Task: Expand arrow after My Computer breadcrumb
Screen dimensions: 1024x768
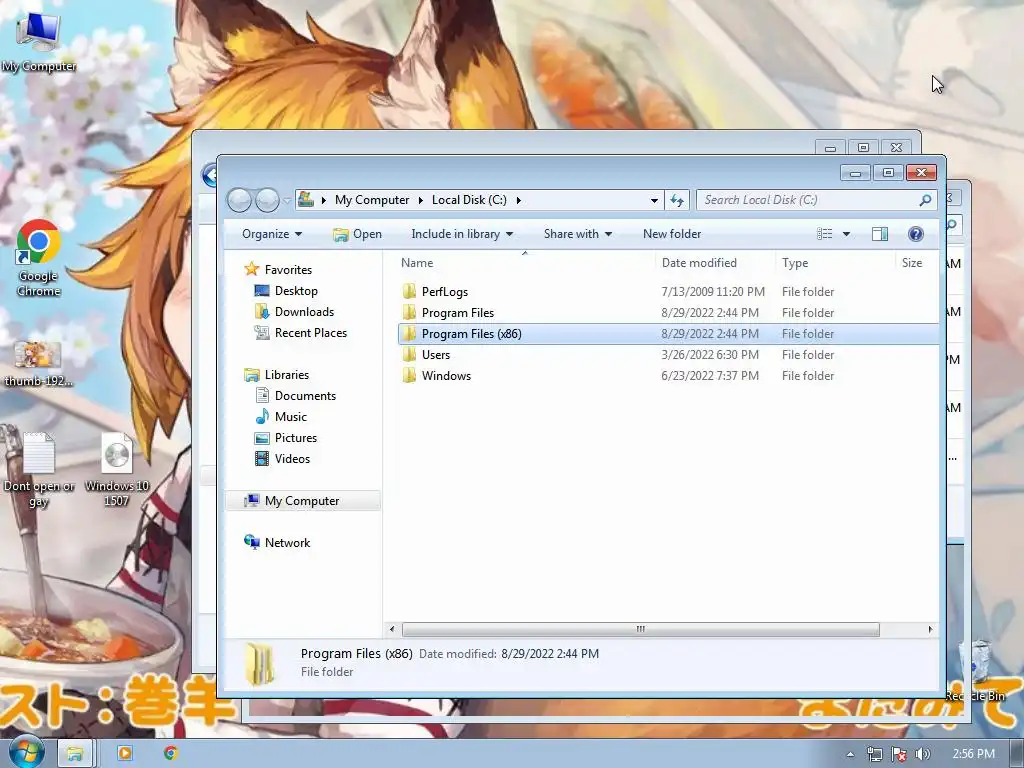Action: click(x=421, y=200)
